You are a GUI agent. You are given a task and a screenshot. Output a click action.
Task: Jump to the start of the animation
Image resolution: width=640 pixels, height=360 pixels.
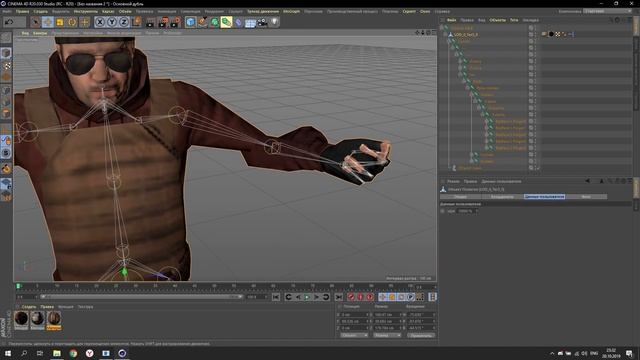[276, 297]
